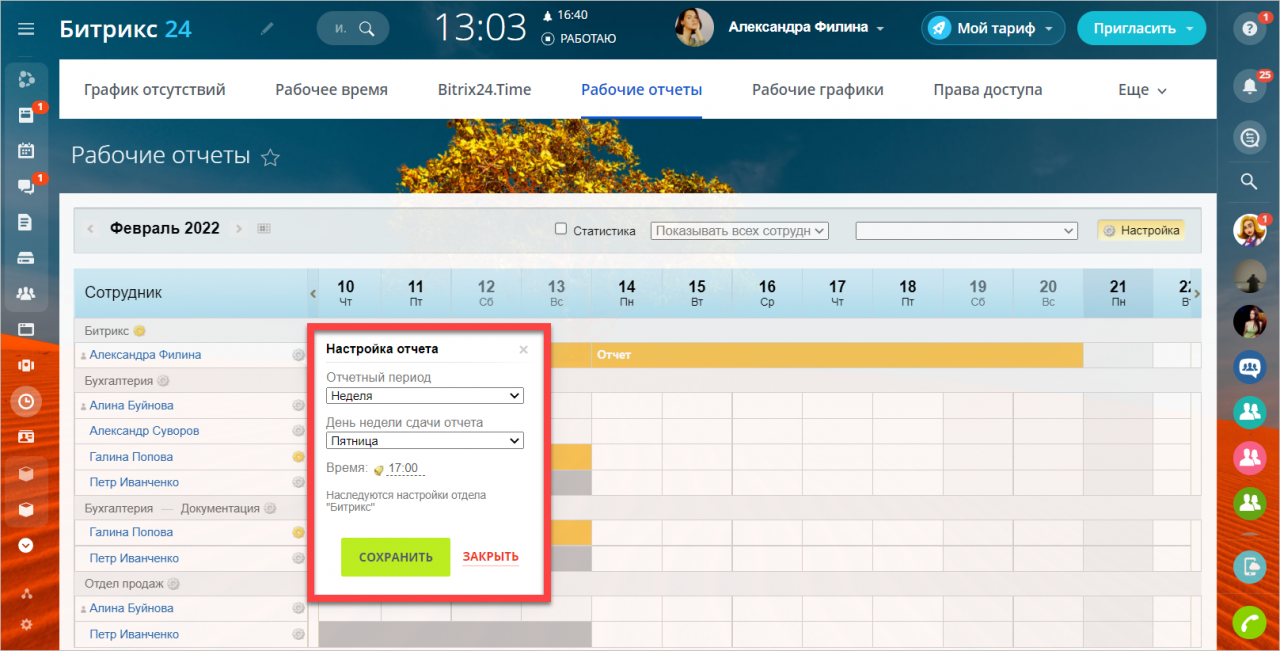Open Александра Филина user menu
1280x651 pixels.
[806, 28]
